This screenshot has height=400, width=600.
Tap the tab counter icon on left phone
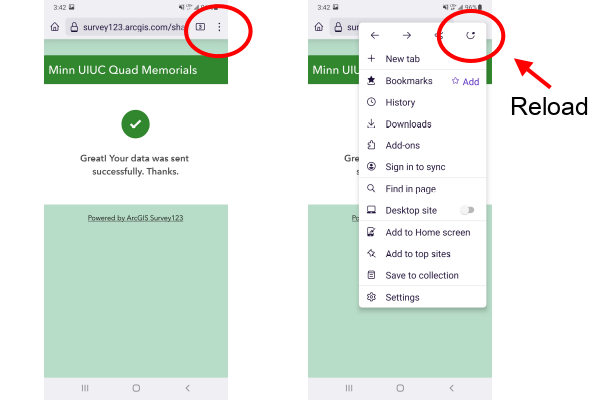click(x=200, y=27)
